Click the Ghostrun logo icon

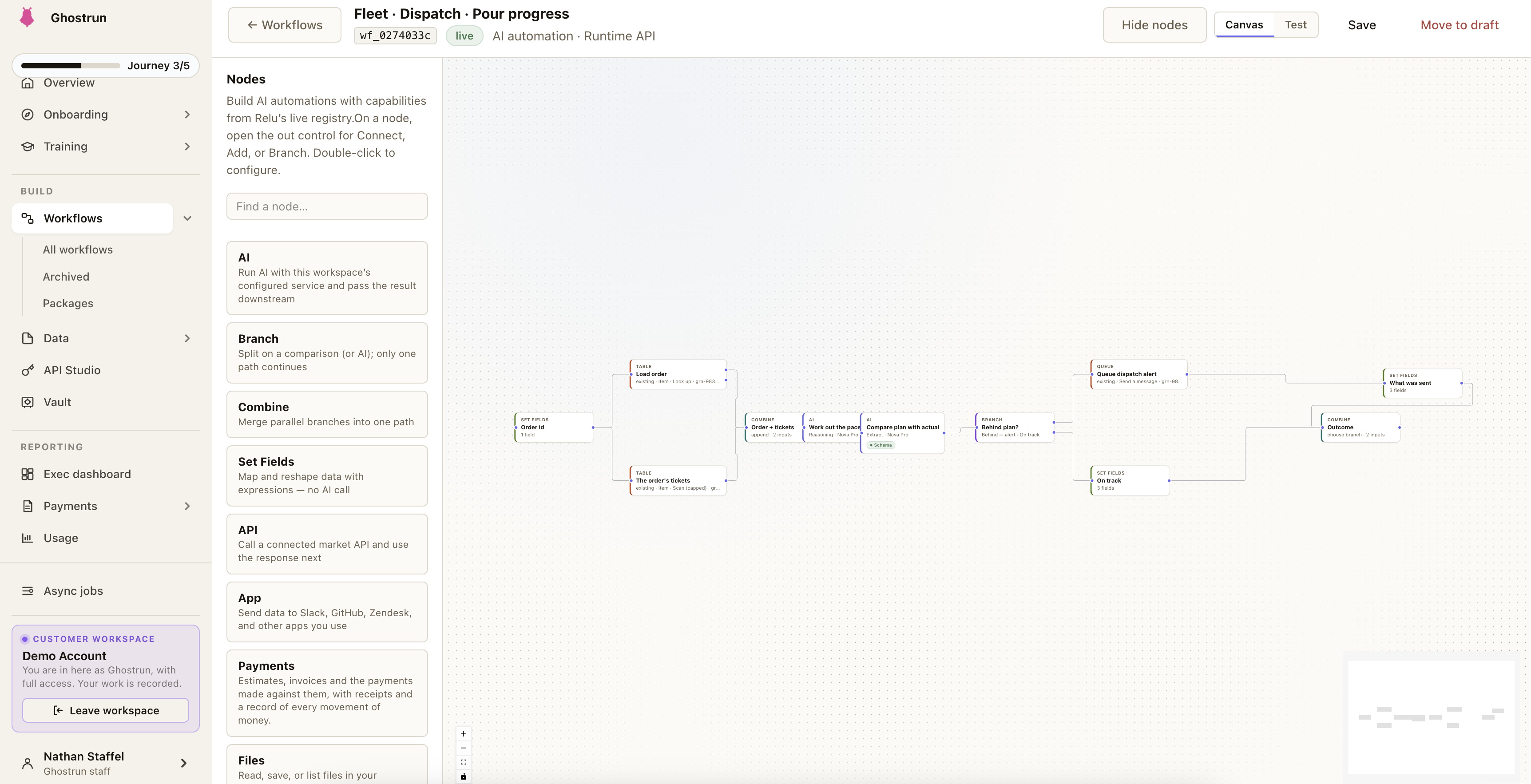(27, 17)
